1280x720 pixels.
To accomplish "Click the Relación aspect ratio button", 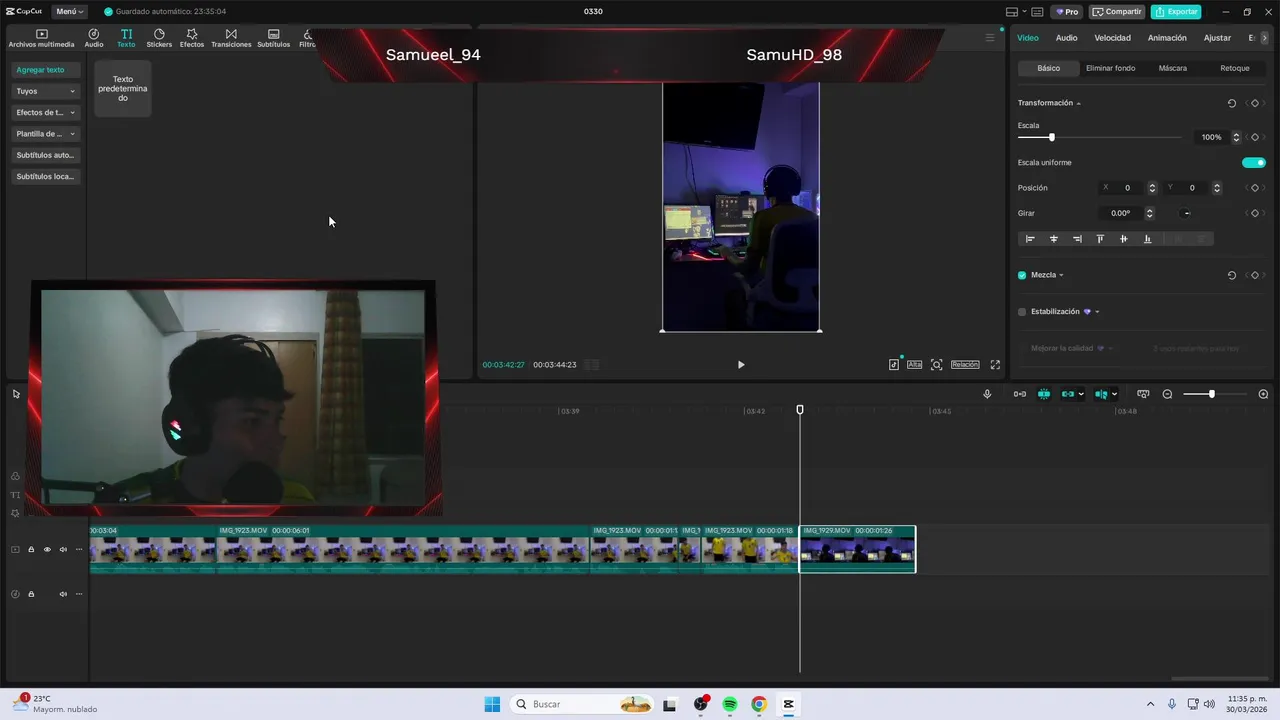I will tap(965, 365).
